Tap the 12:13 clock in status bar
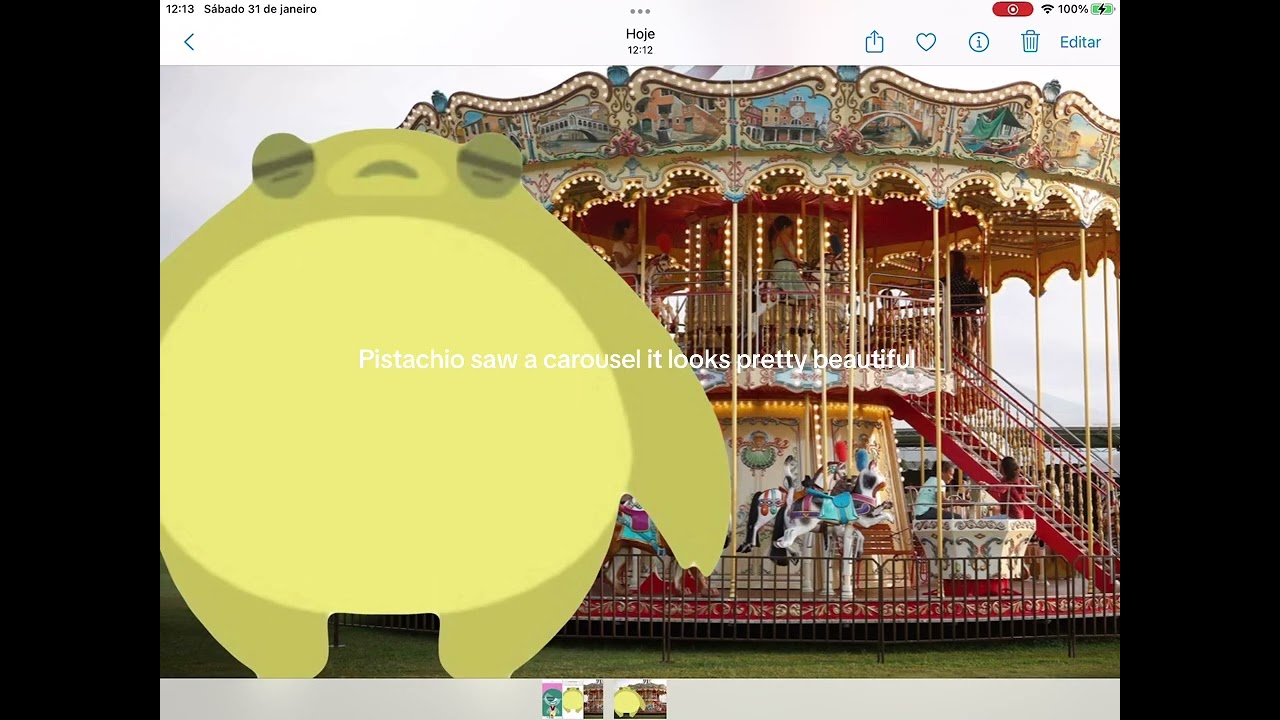Viewport: 1280px width, 720px height. [180, 9]
